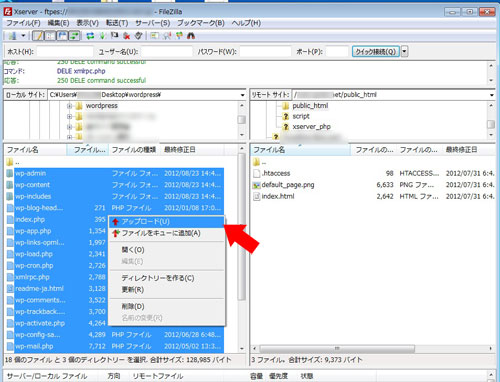This screenshot has width=500, height=382.
Task: Open the 転送(T) menu
Action: point(117,23)
